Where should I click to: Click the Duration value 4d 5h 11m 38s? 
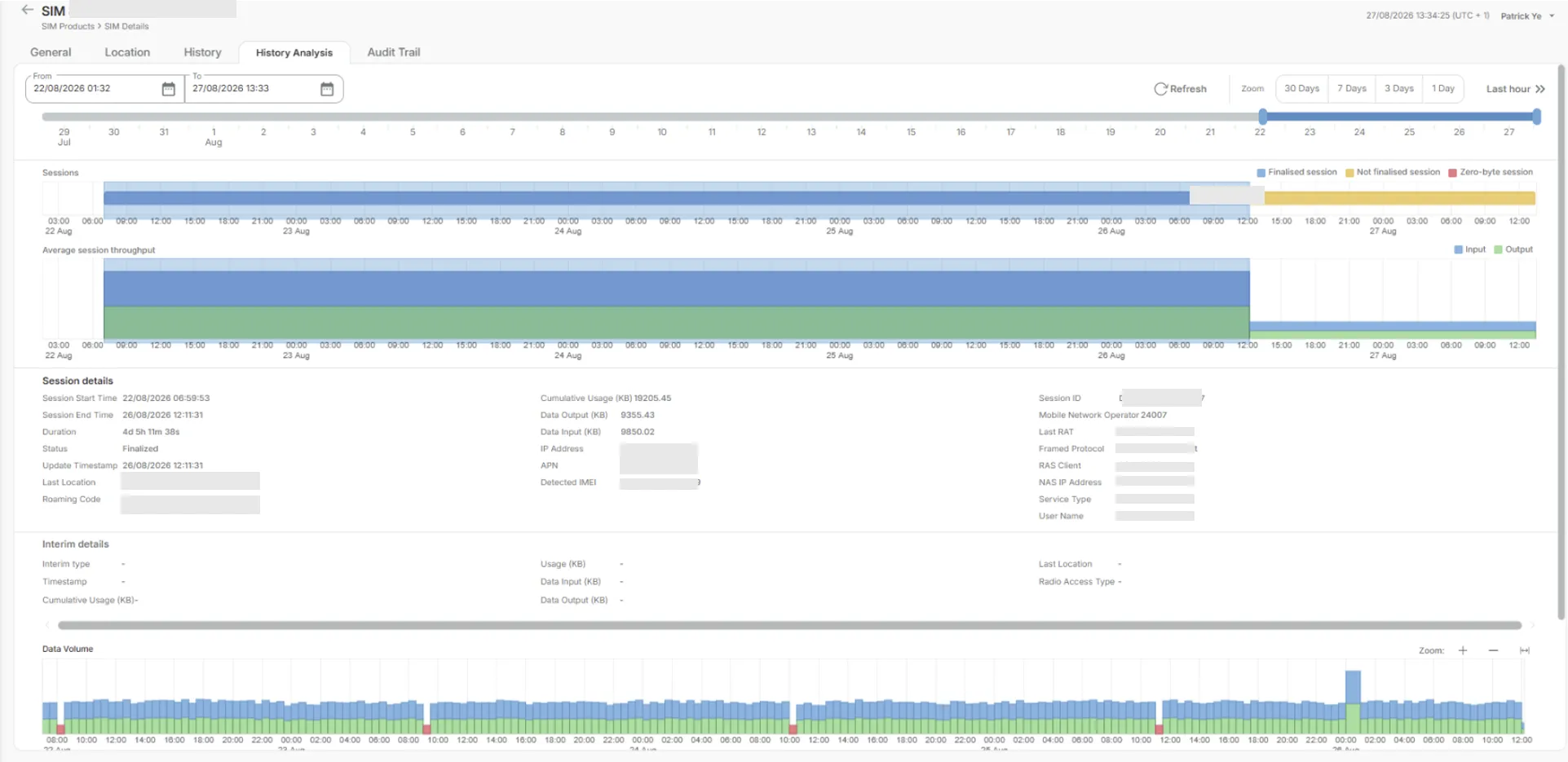(151, 432)
